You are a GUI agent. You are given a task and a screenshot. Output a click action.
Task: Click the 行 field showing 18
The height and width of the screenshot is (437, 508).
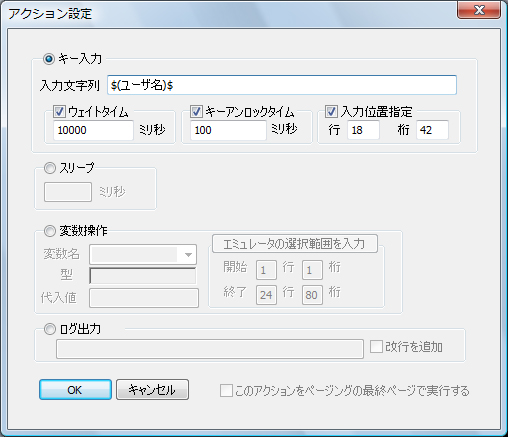[x=363, y=130]
